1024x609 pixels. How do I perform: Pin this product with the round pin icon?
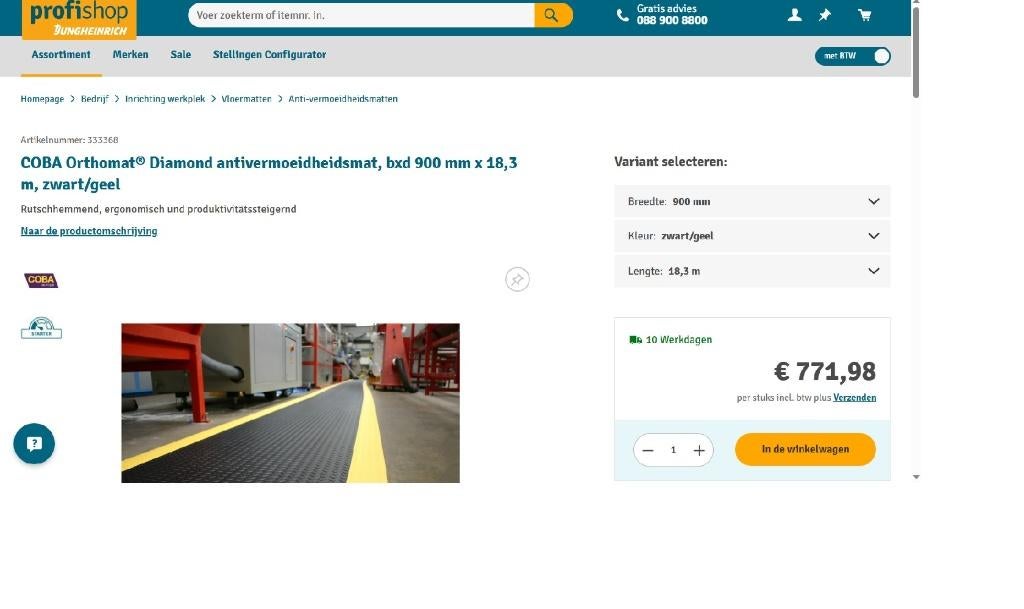[517, 279]
